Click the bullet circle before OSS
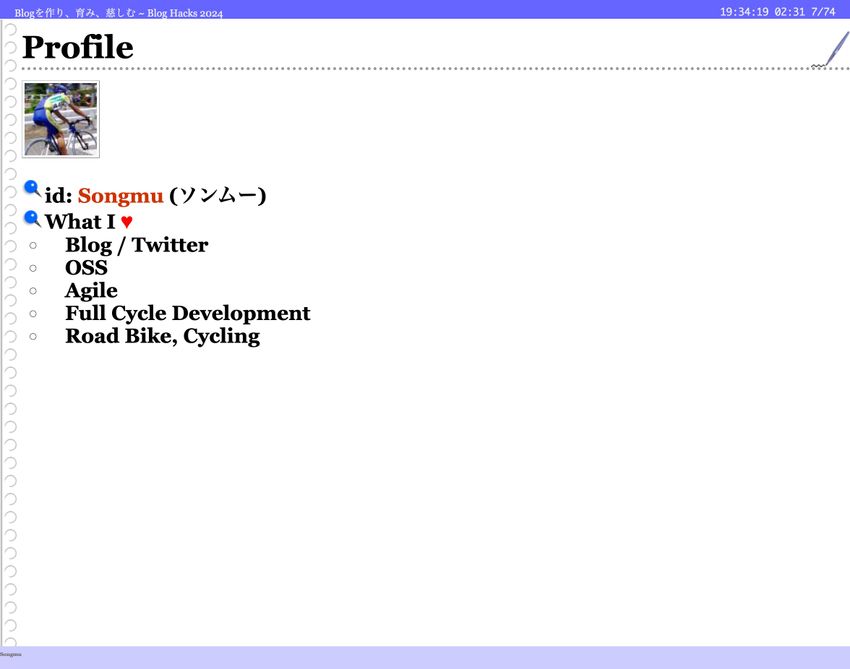 pyautogui.click(x=33, y=268)
